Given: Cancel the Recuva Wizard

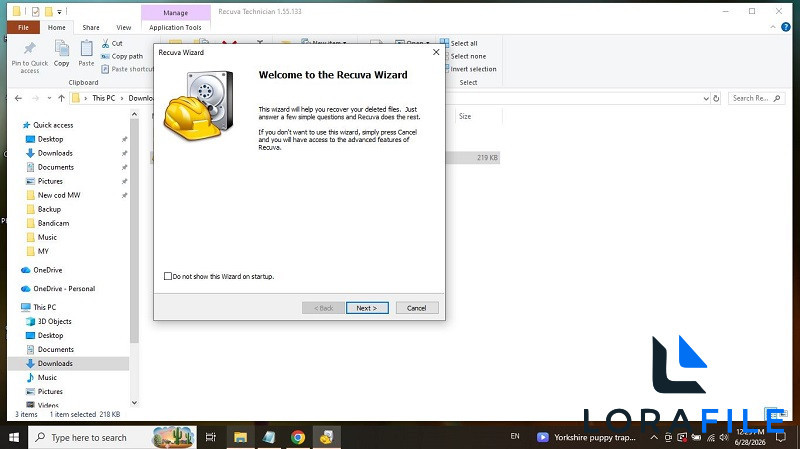Looking at the screenshot, I should tap(416, 308).
